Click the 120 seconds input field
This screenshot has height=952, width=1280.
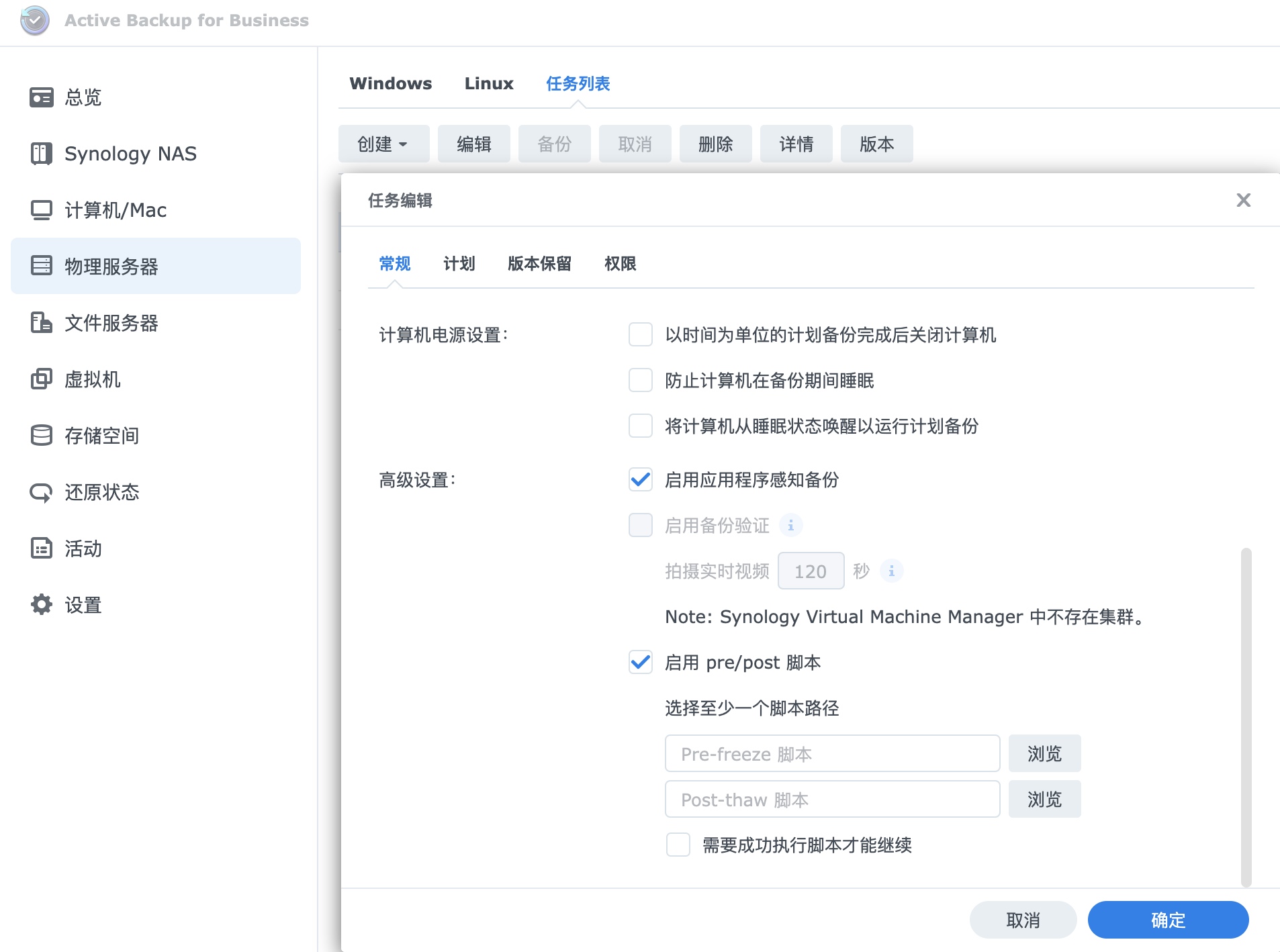tap(811, 571)
